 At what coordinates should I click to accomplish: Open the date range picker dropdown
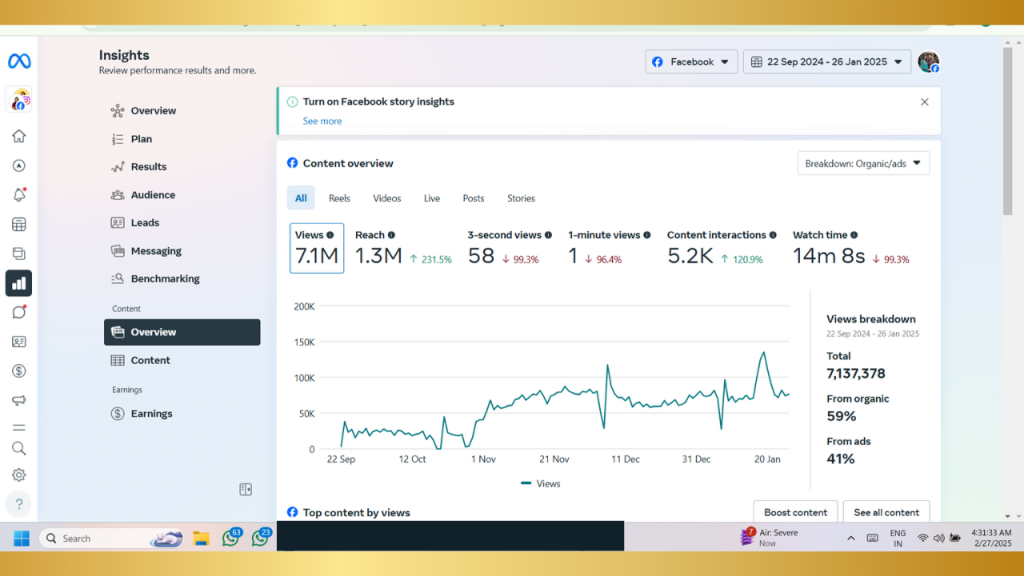click(826, 62)
